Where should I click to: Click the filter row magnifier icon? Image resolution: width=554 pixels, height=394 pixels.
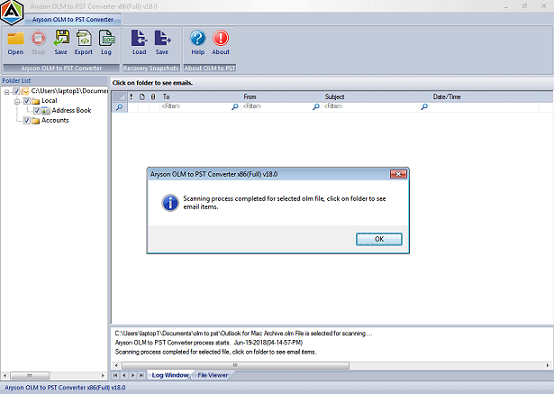[119, 107]
